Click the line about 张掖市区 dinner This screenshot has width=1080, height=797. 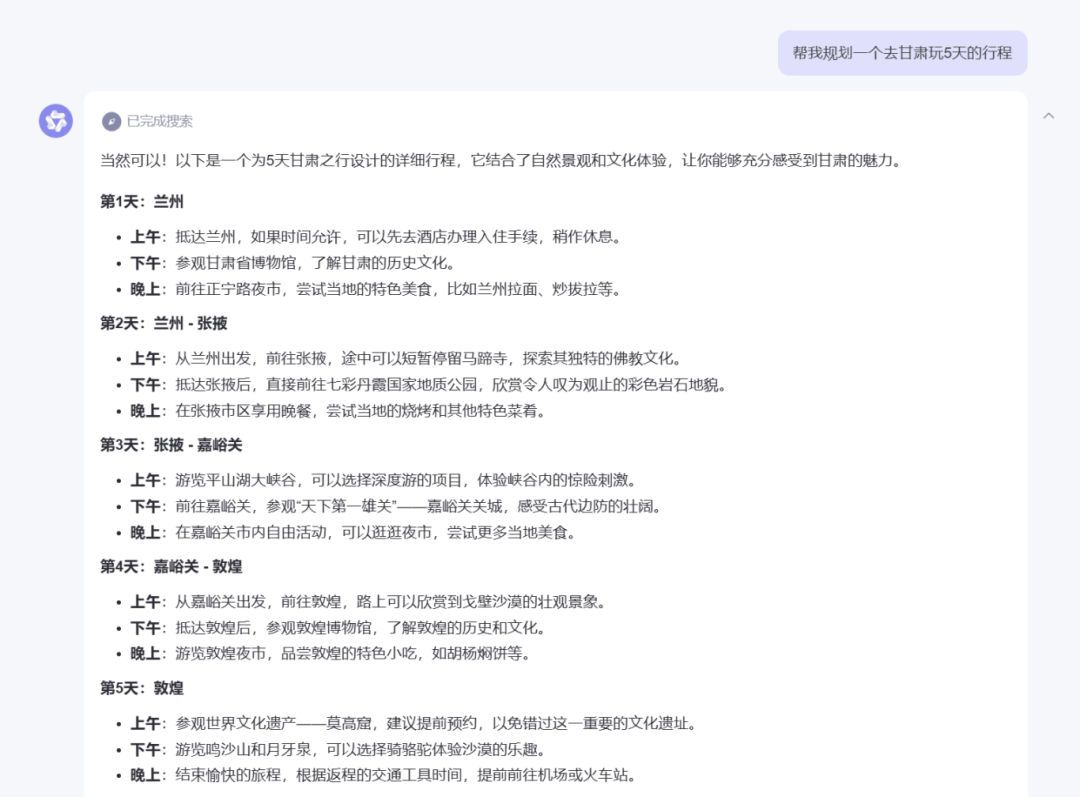tap(338, 411)
